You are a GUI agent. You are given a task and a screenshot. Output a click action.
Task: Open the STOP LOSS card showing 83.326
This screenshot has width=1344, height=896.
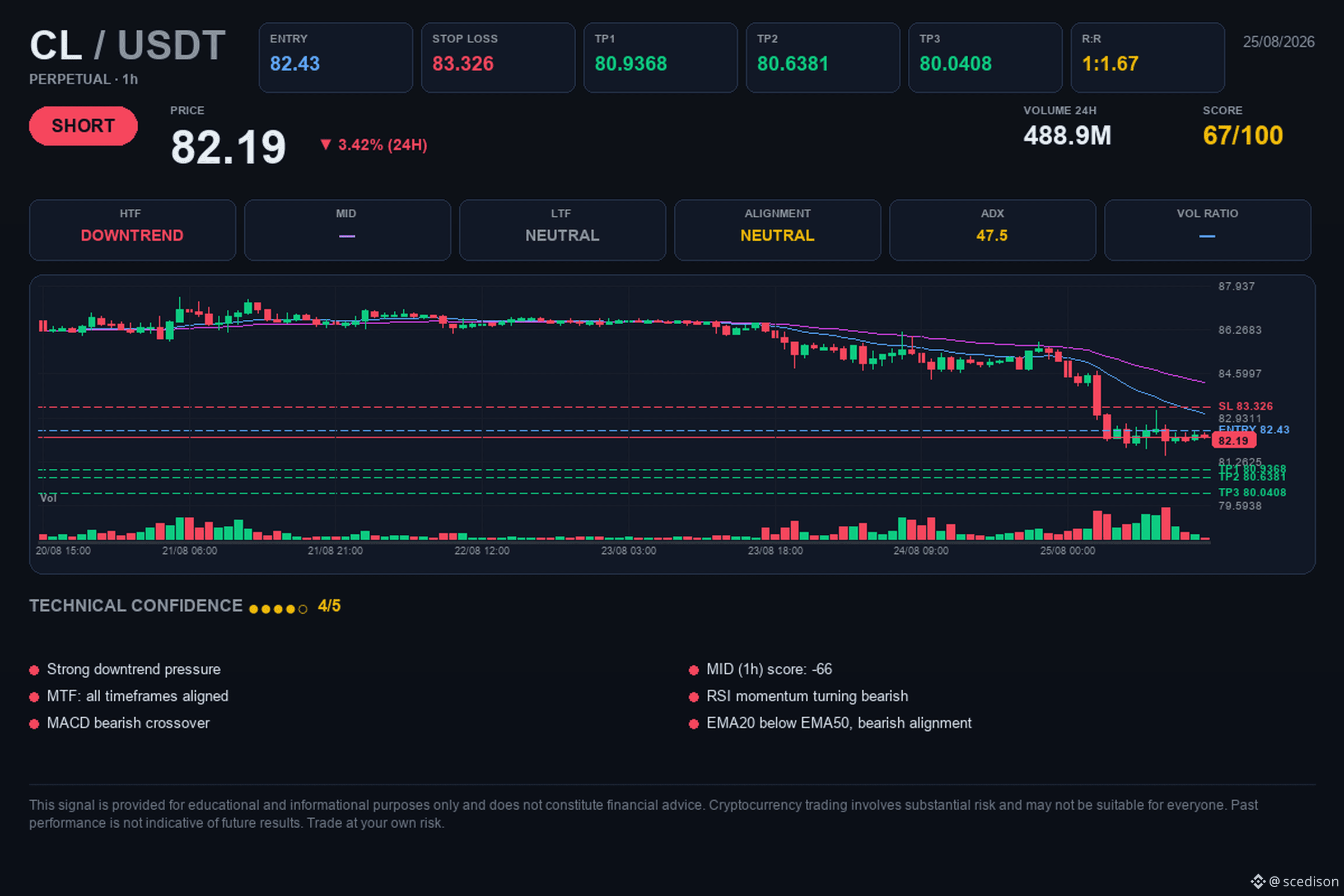point(498,58)
